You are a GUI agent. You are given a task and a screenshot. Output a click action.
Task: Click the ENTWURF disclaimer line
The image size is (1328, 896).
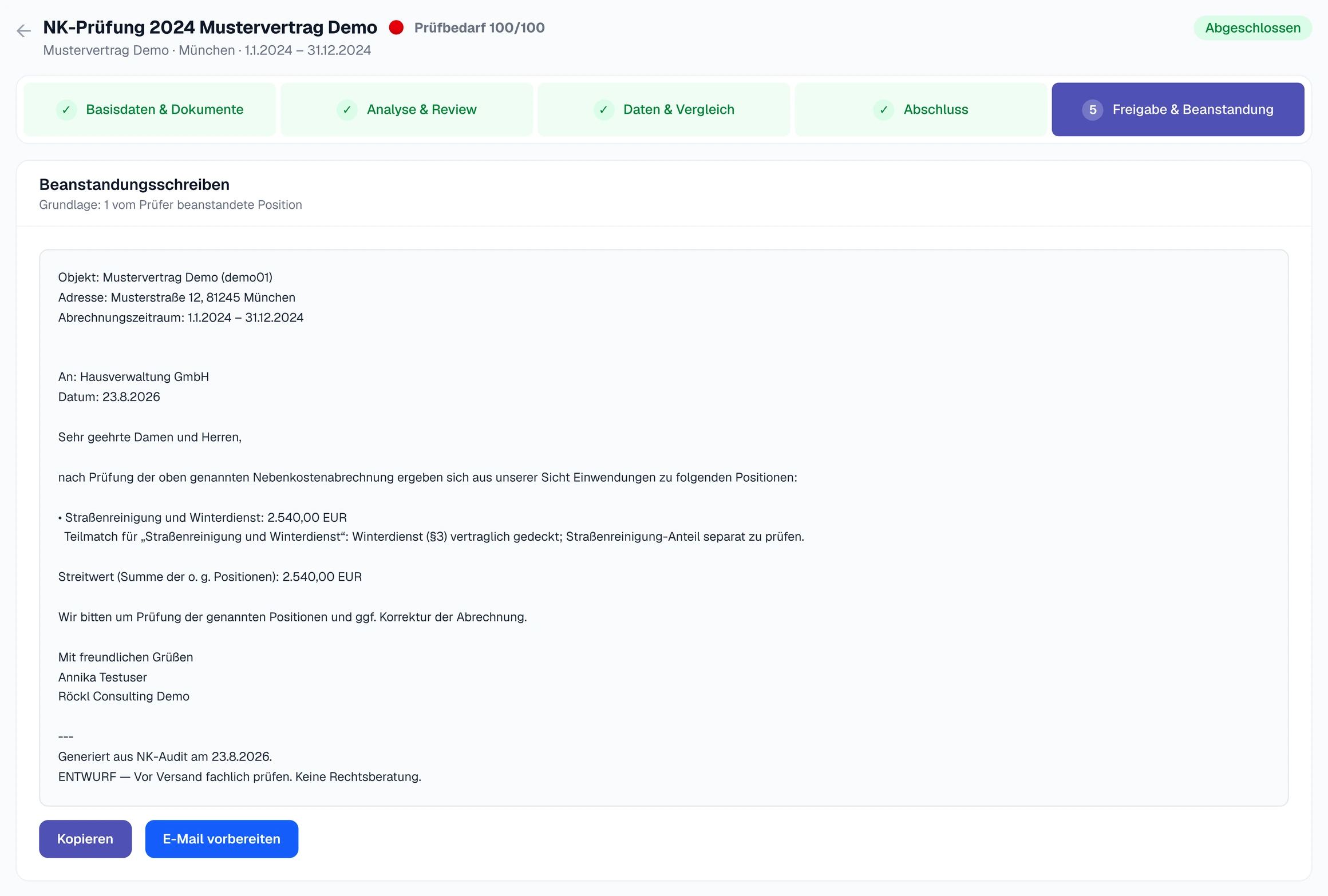pyautogui.click(x=240, y=777)
